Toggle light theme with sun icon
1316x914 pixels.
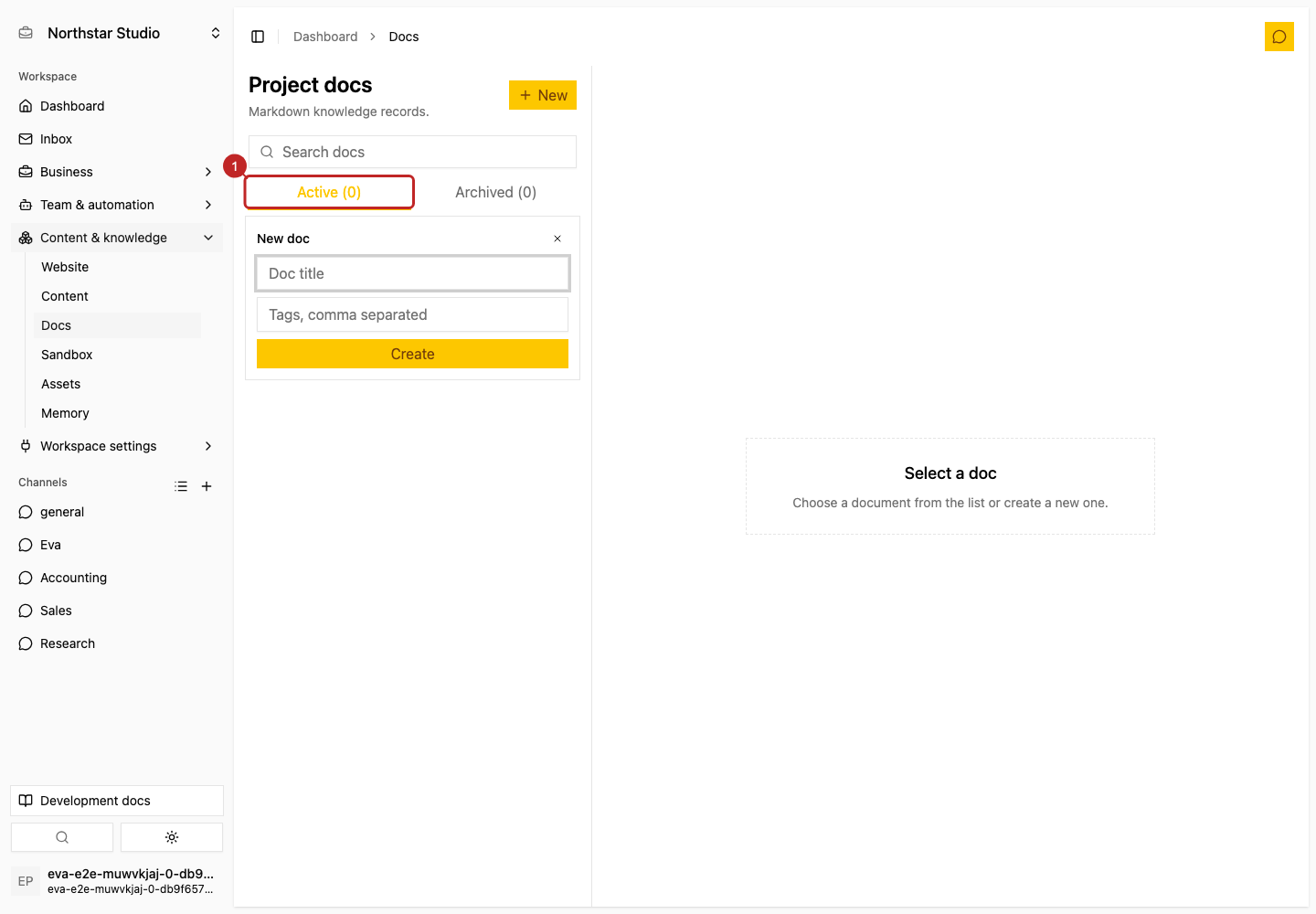[x=172, y=837]
